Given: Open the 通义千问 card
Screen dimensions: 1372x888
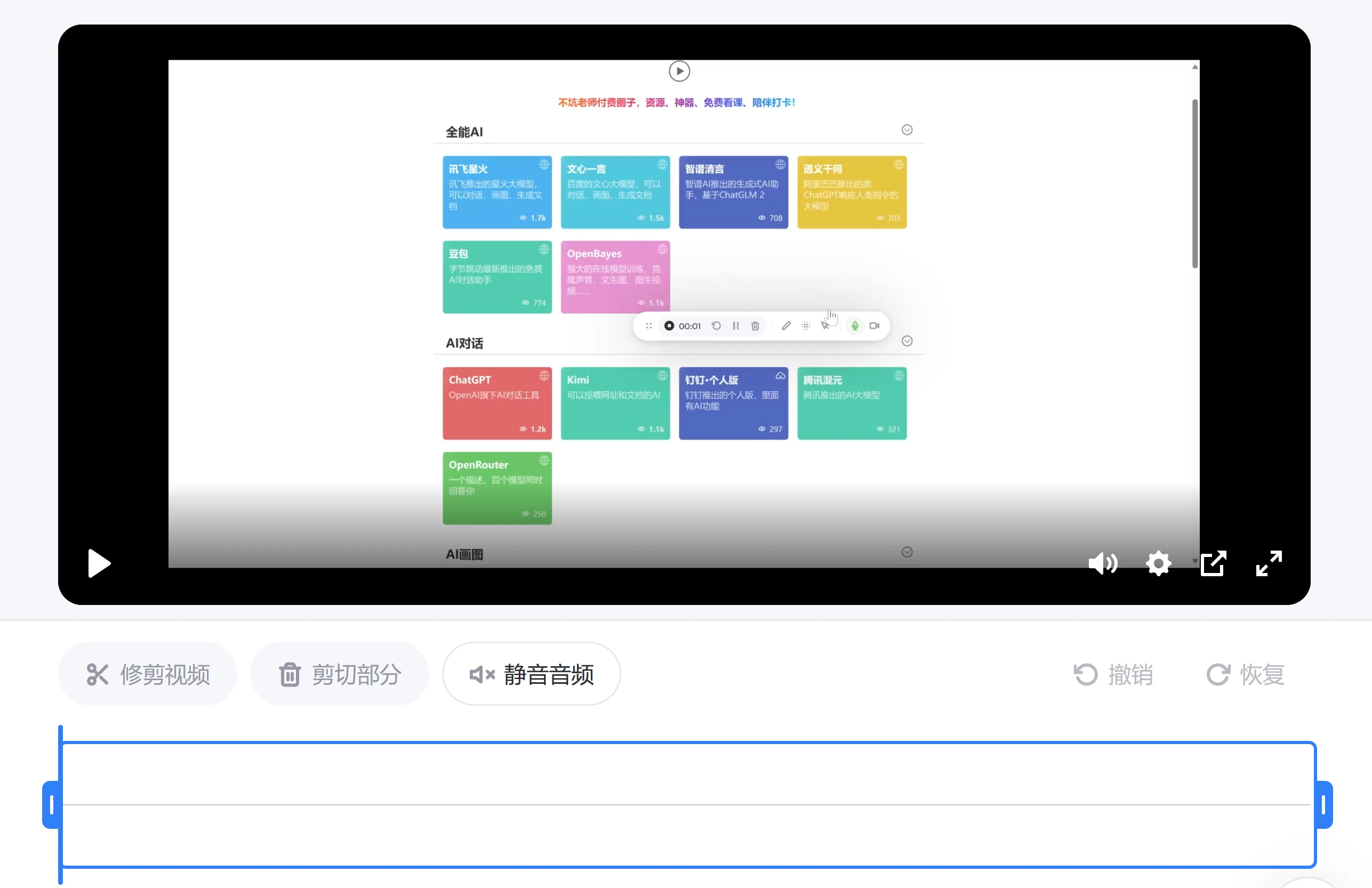Looking at the screenshot, I should click(x=852, y=192).
